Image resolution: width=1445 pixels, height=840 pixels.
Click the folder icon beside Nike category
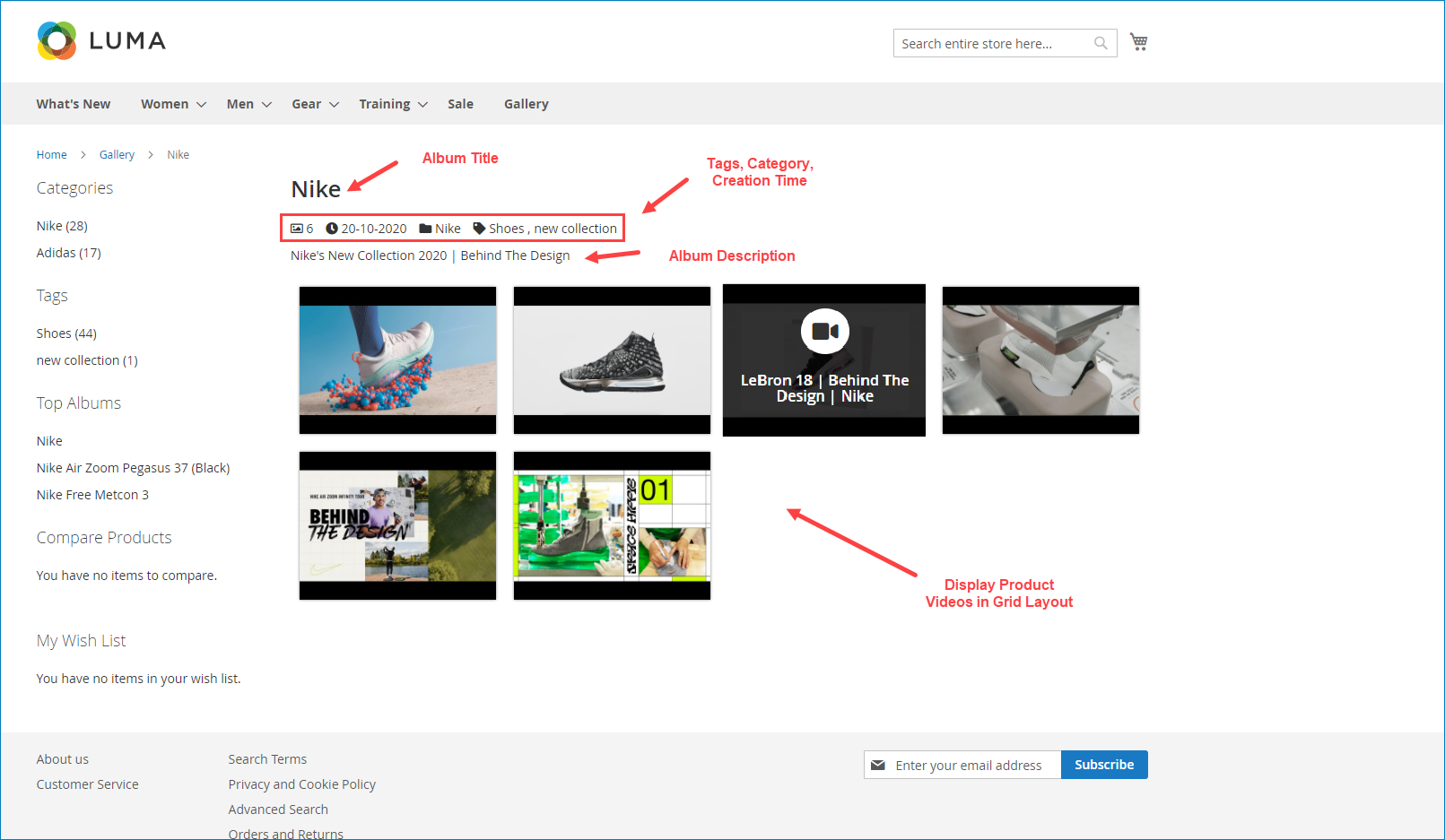coord(425,229)
